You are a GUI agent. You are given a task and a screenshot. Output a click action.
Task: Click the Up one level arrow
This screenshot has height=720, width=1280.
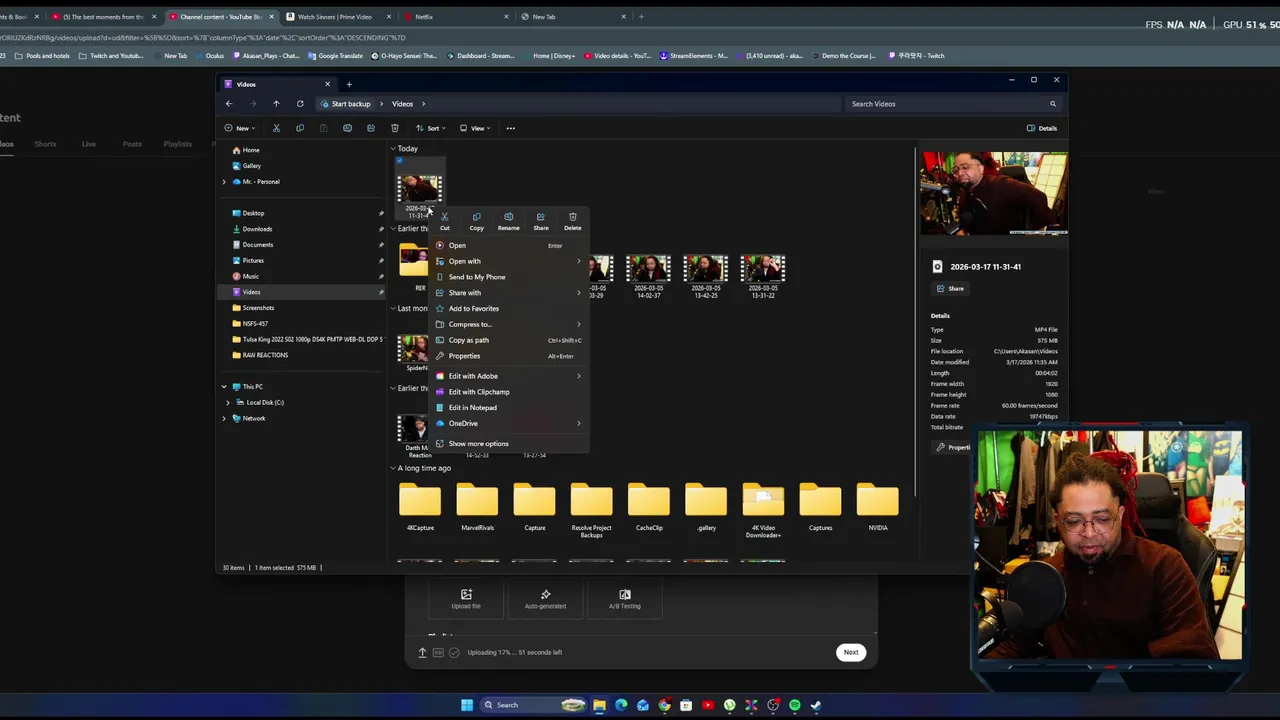click(x=276, y=104)
